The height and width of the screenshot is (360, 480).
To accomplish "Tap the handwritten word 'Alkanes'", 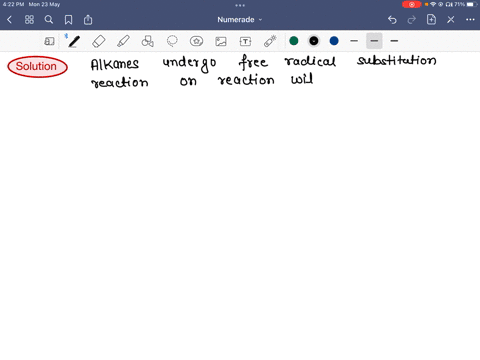I will tap(115, 64).
